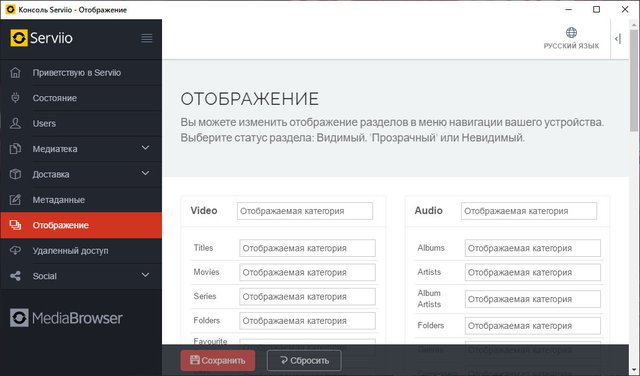Click the cloud icon beside Удаленный доступ
640x376 pixels.
click(x=16, y=250)
